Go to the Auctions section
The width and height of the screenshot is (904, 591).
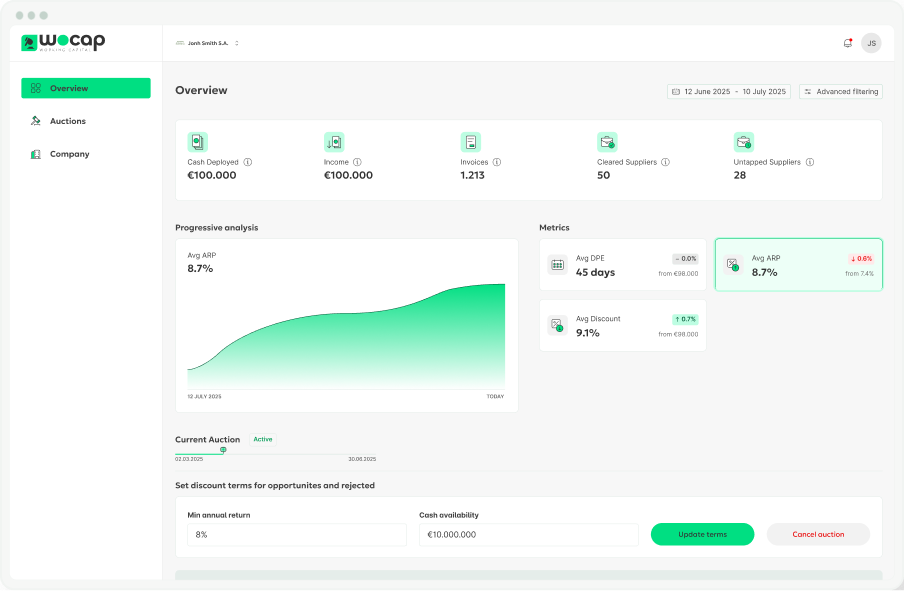pos(68,121)
